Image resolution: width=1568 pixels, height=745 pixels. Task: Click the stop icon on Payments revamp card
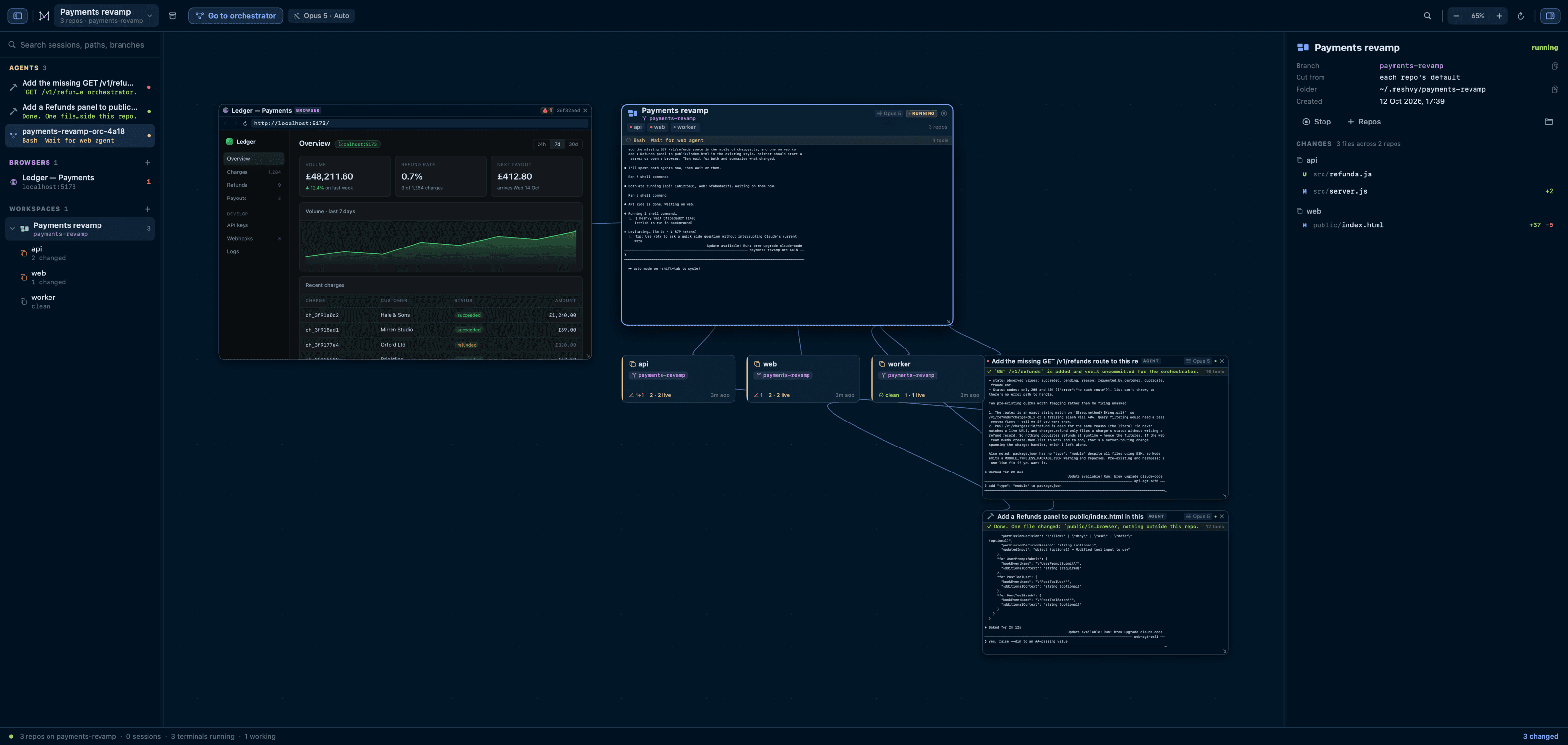point(944,113)
